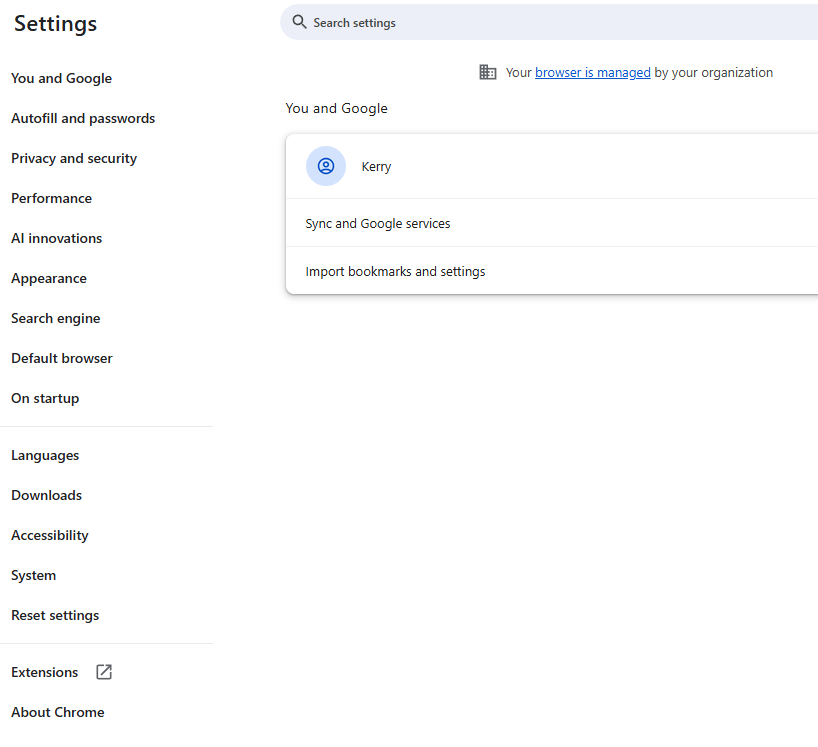This screenshot has height=747, width=818.
Task: Open About Chrome page
Action: (58, 712)
